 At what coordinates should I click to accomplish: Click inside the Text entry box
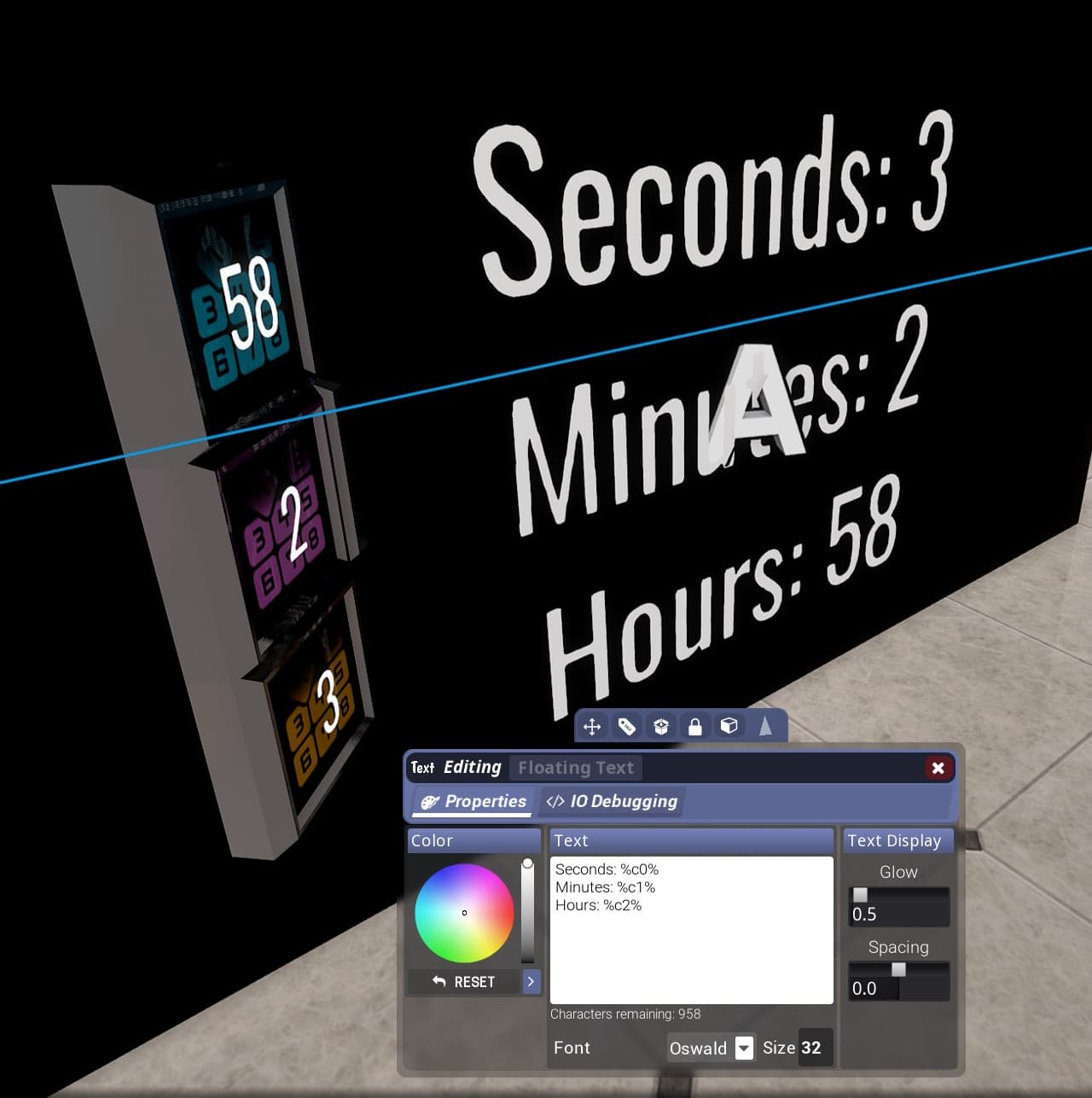tap(691, 947)
